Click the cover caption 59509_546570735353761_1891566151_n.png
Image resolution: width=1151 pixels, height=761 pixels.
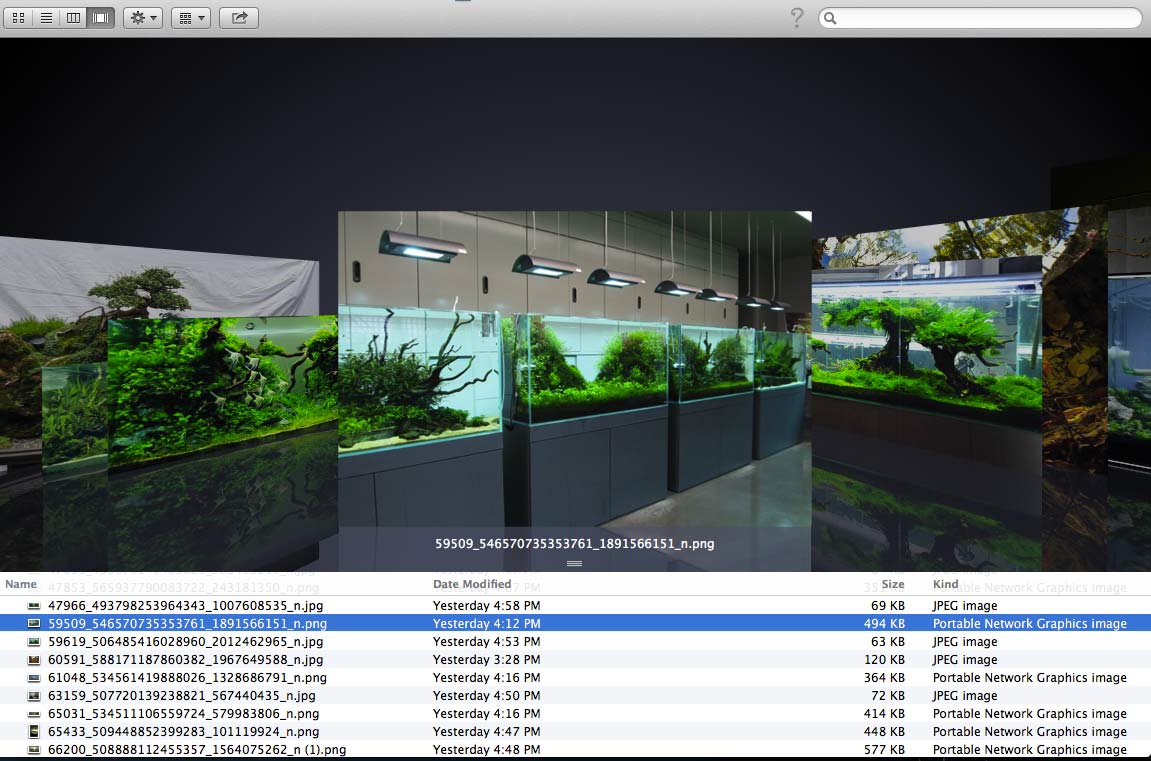(575, 544)
